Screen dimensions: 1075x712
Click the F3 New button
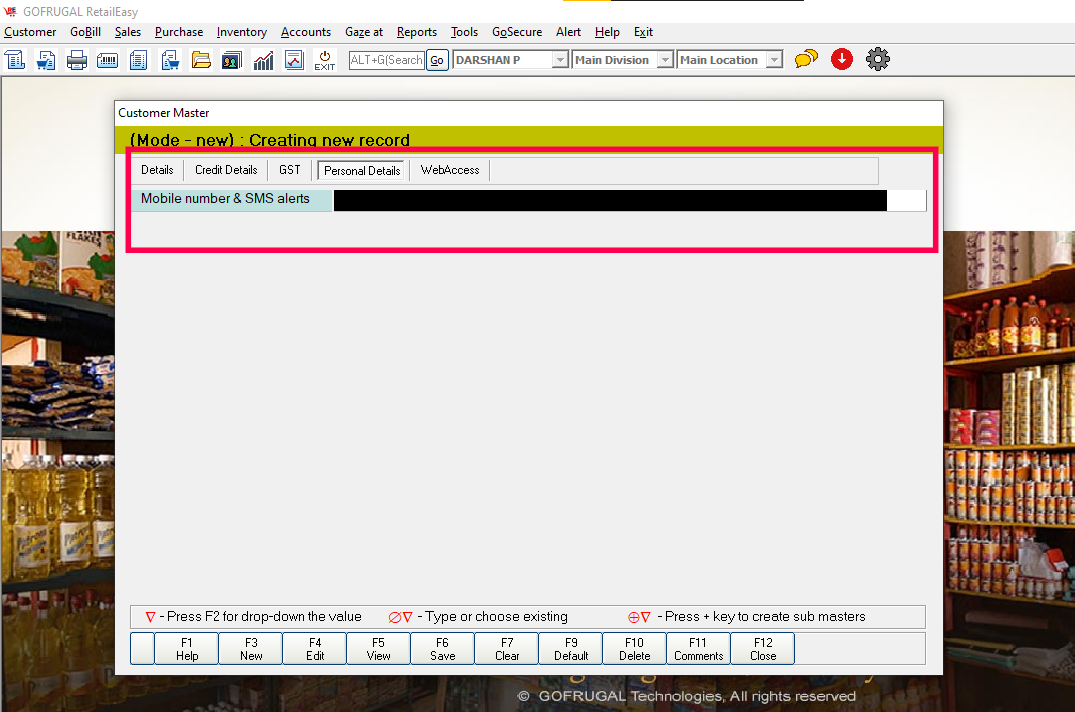pyautogui.click(x=251, y=649)
